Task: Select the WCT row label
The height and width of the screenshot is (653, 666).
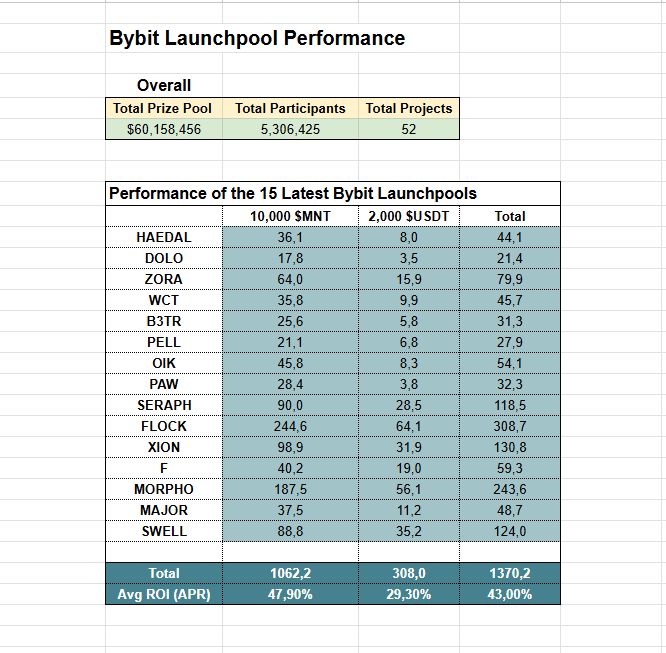Action: (164, 300)
